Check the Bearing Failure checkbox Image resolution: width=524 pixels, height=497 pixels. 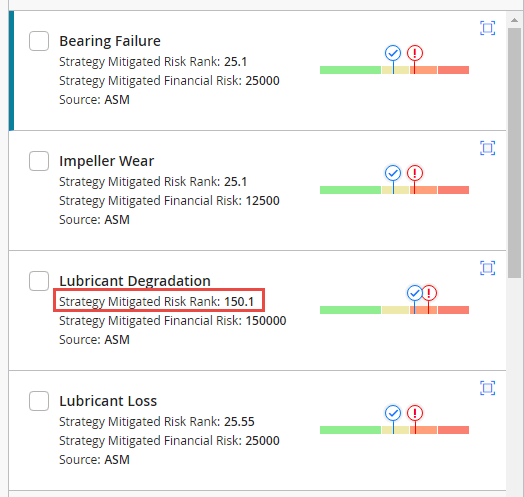pos(39,41)
